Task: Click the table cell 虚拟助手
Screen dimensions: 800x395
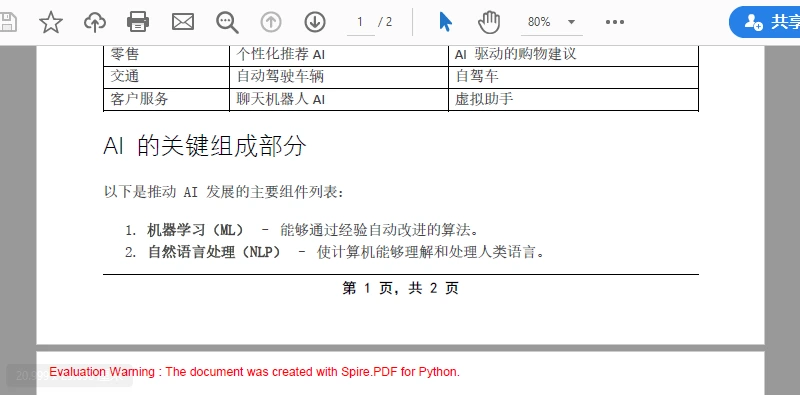Action: click(x=573, y=99)
